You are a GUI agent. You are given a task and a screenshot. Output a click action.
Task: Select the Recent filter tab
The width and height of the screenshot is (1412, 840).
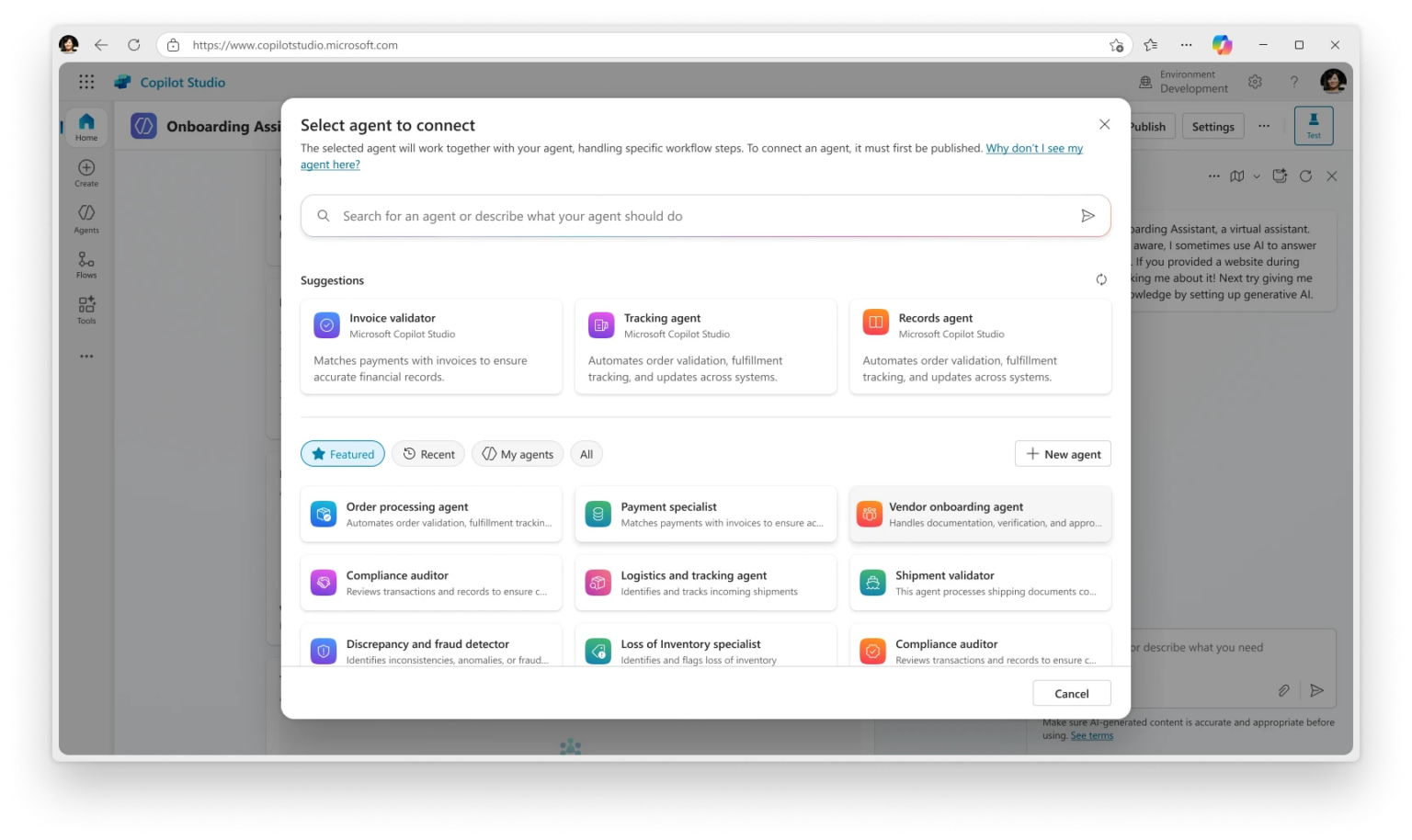pyautogui.click(x=428, y=454)
